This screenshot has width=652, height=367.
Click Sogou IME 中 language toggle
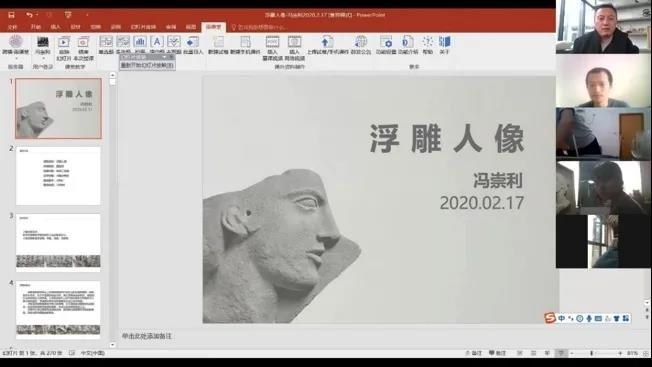click(x=562, y=318)
